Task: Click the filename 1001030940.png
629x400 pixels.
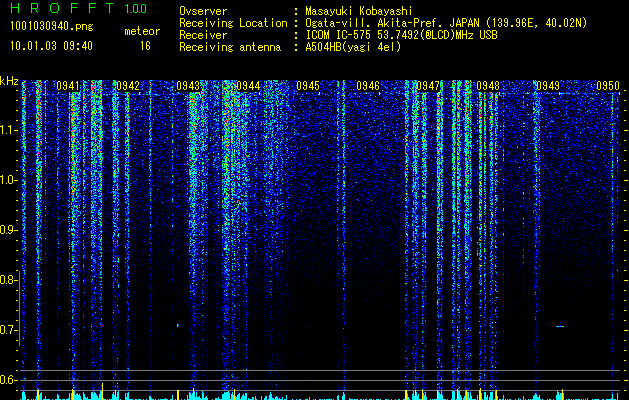Action: 52,27
